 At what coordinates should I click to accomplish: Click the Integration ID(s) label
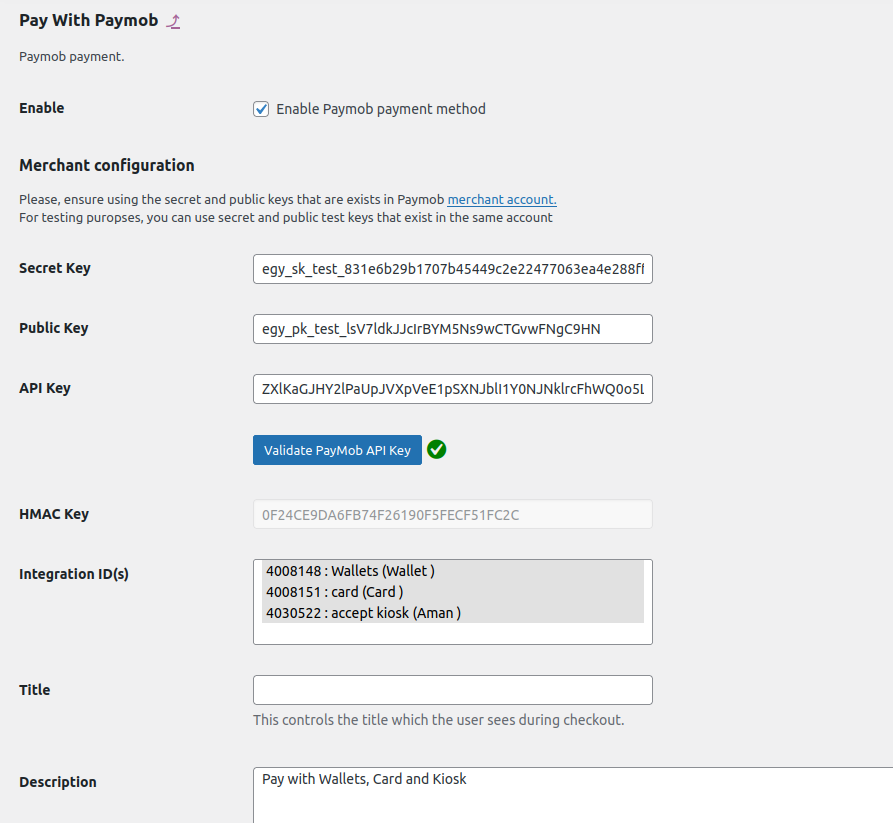[x=74, y=574]
